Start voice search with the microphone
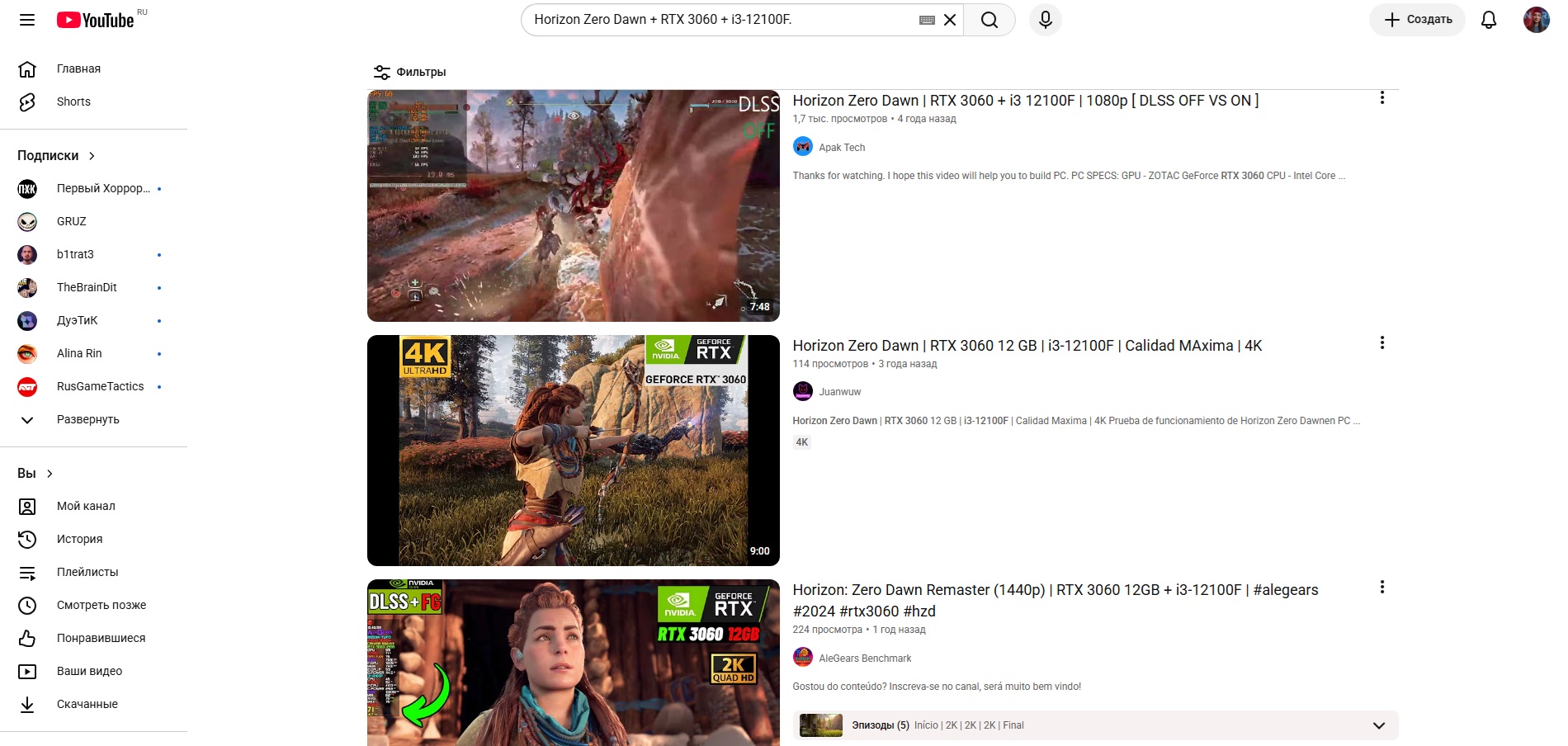Viewport: 1568px width, 746px height. 1046,20
